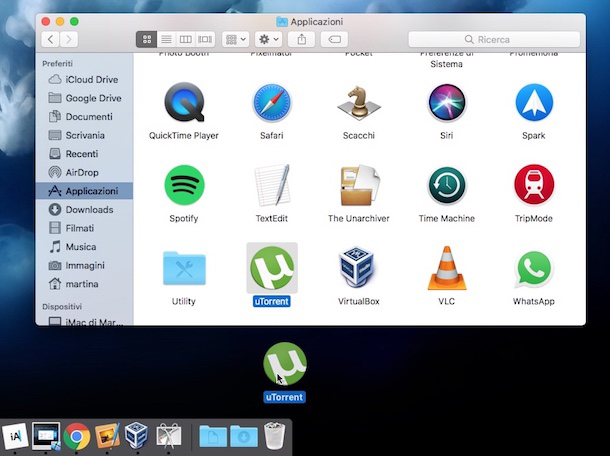
Task: Go back with the left arrow button
Action: click(51, 39)
